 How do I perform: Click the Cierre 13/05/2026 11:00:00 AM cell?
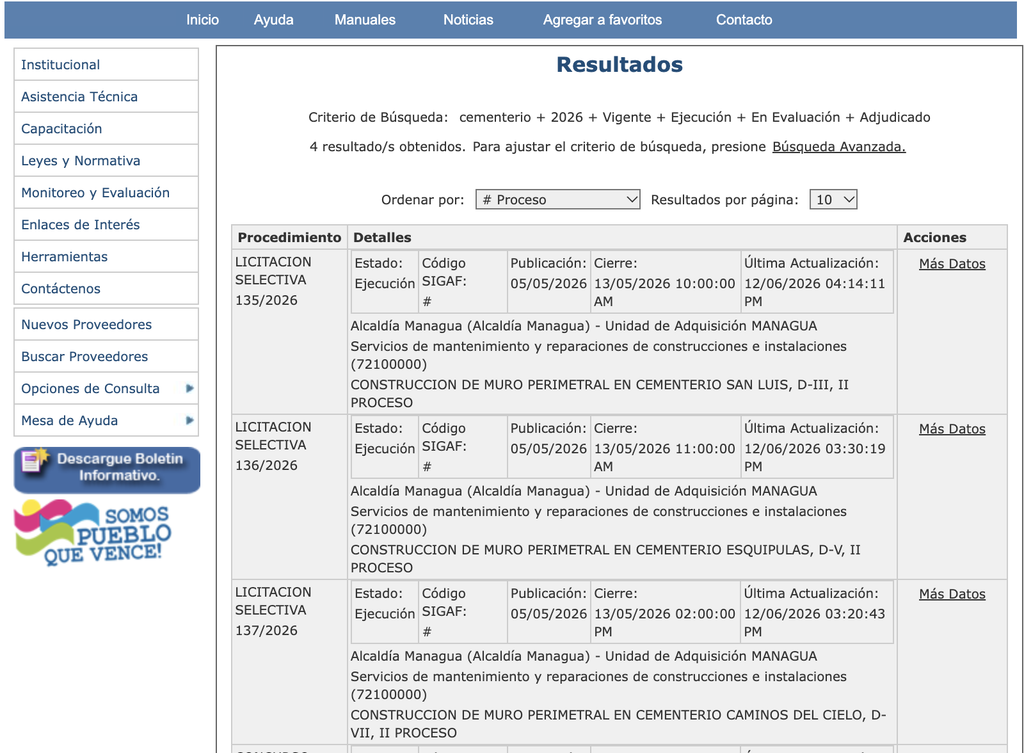[665, 447]
